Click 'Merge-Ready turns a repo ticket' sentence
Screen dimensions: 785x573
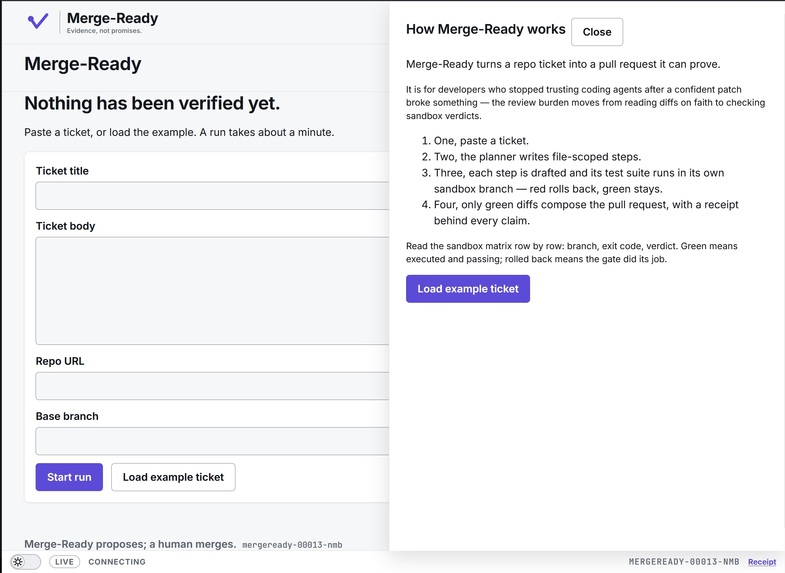click(563, 64)
